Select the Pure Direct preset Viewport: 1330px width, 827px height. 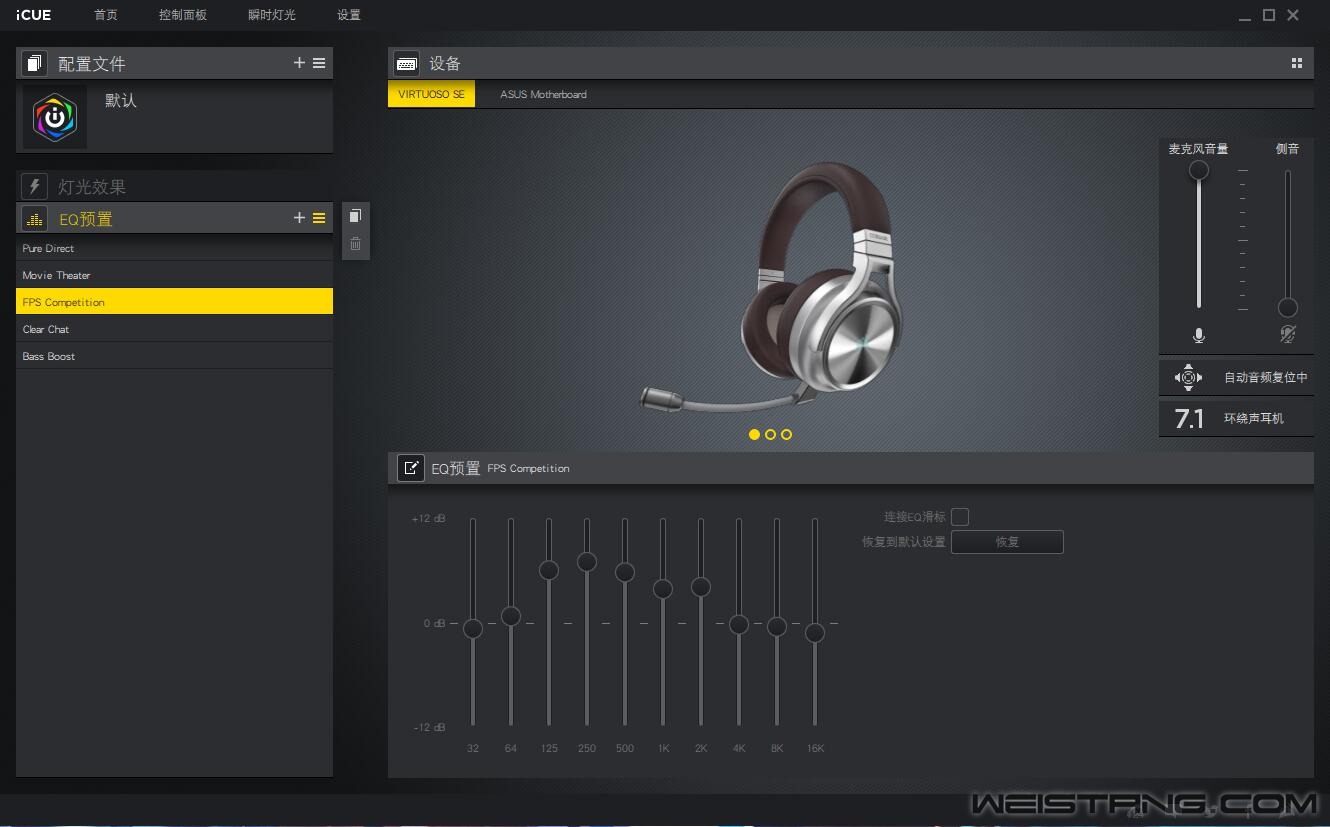tap(174, 248)
